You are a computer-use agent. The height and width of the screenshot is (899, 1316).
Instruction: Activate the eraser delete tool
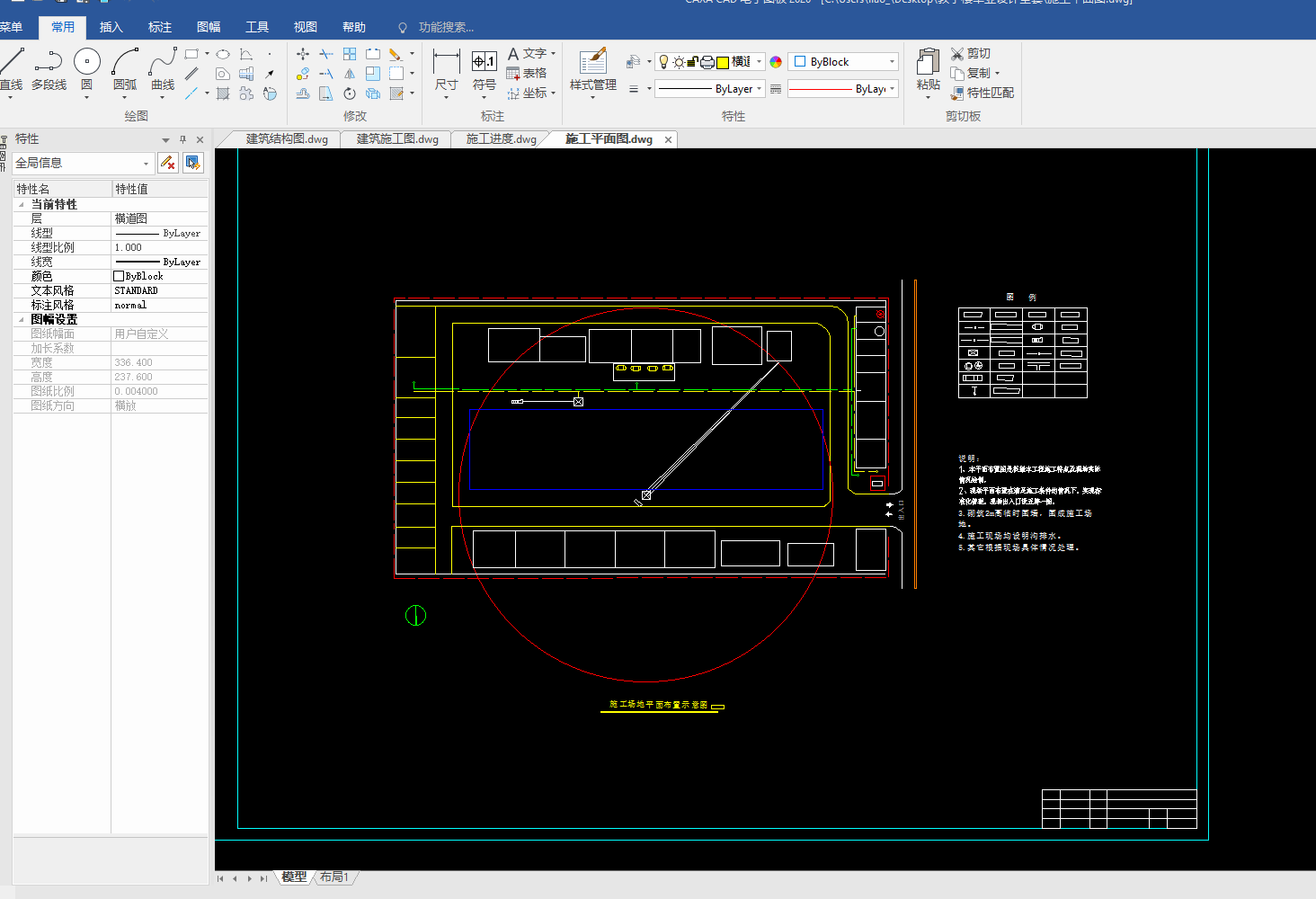pos(395,54)
